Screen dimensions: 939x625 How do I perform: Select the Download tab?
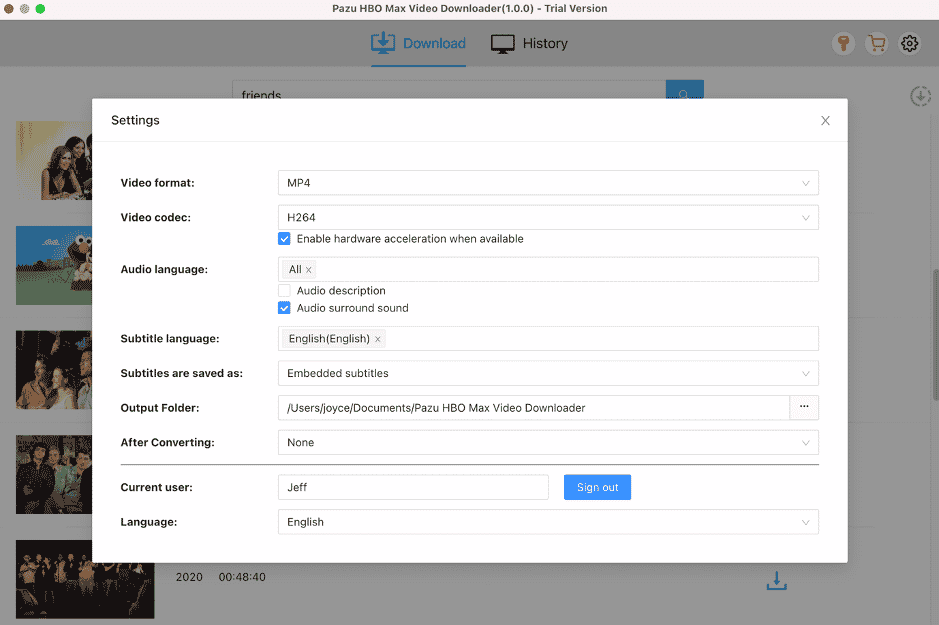point(419,43)
